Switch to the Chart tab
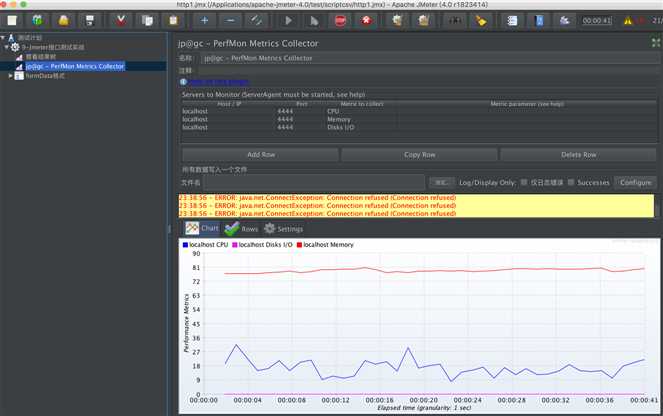The image size is (663, 416). click(203, 228)
